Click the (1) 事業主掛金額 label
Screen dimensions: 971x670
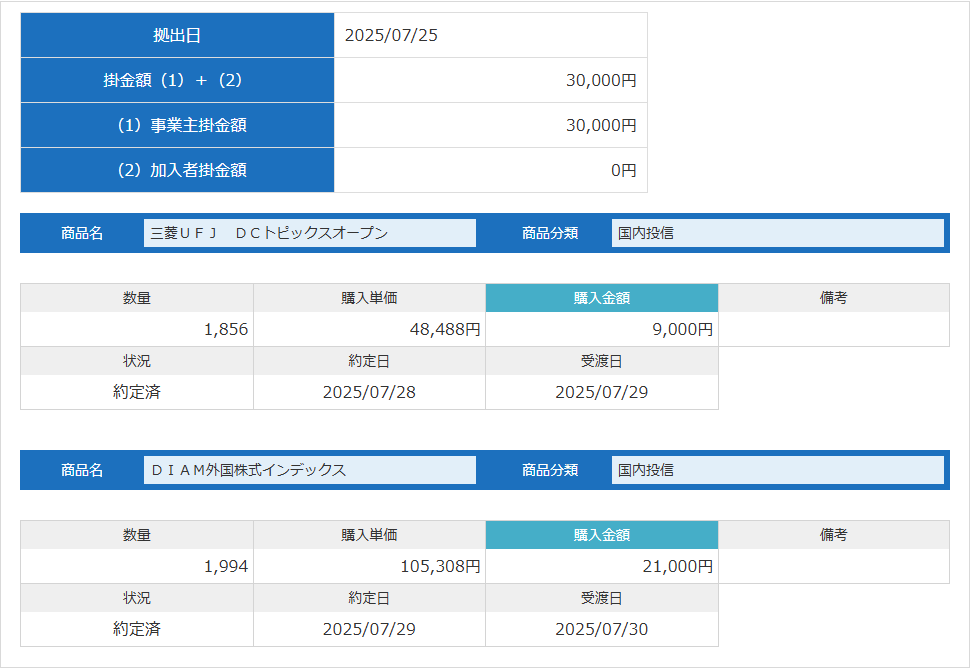(x=182, y=125)
